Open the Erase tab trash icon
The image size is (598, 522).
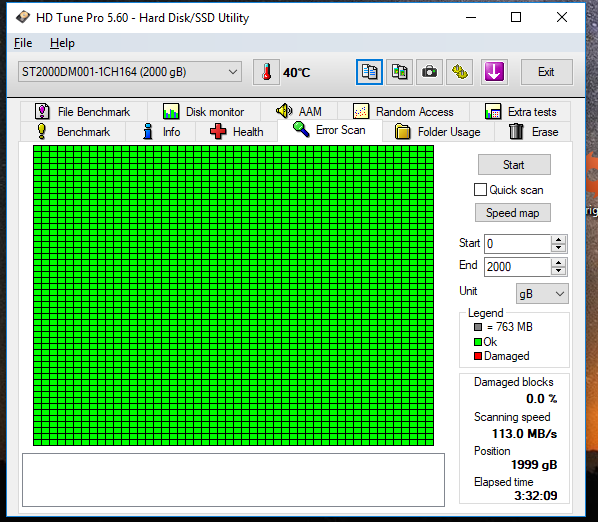tap(516, 132)
